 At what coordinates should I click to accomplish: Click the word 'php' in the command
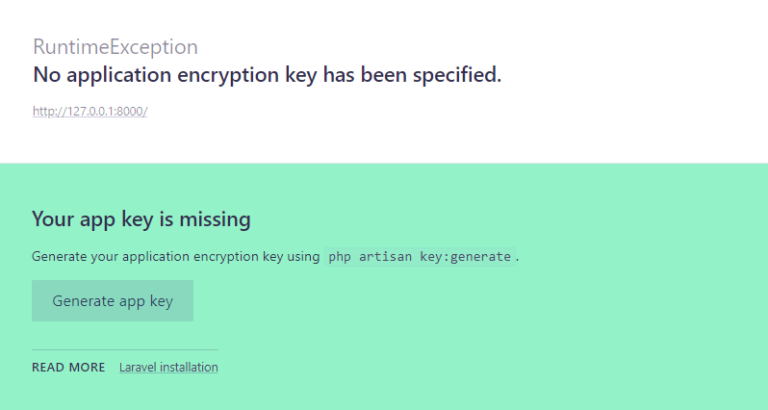(x=340, y=256)
